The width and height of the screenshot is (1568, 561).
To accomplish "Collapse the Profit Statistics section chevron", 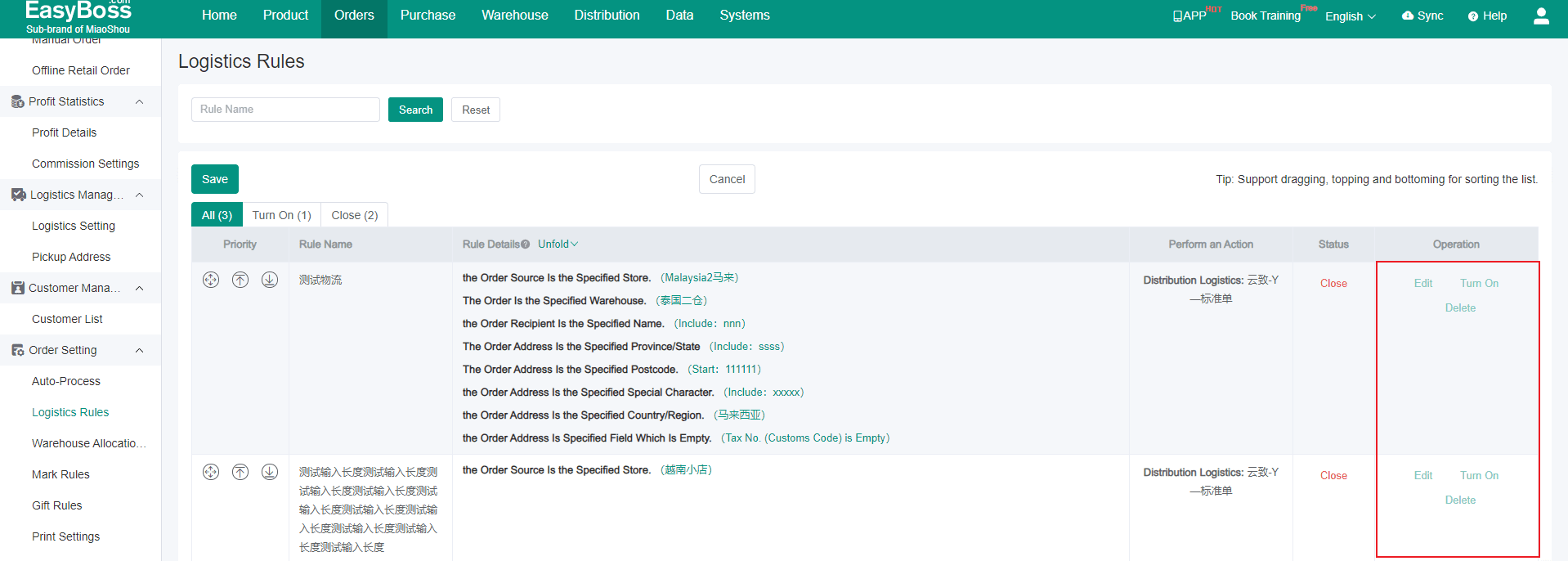I will tap(139, 101).
